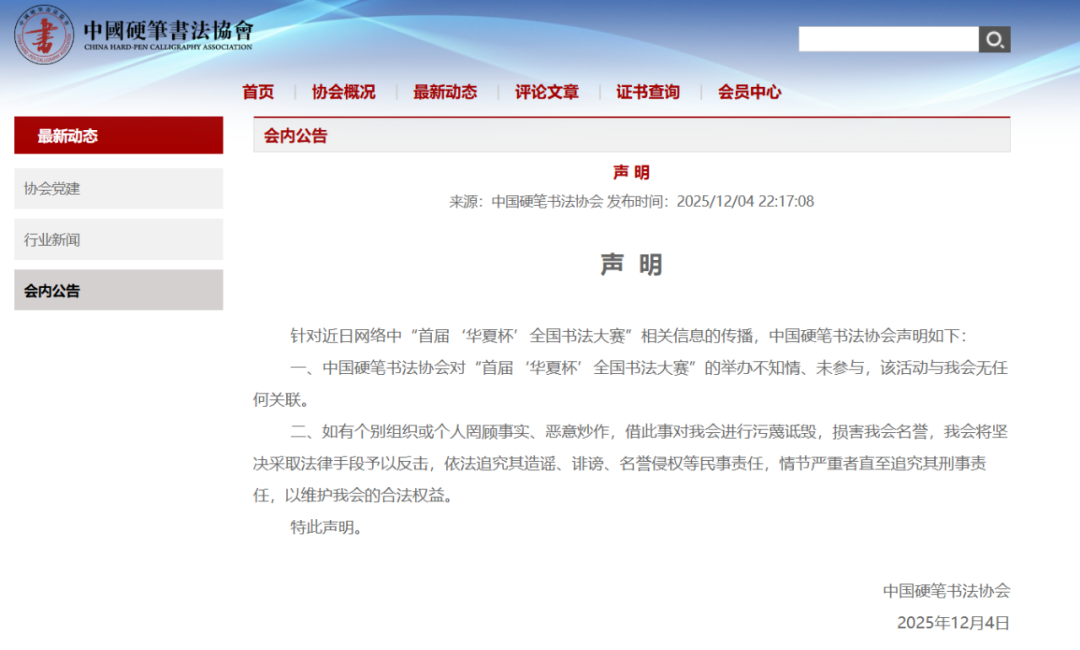The height and width of the screenshot is (650, 1080).
Task: Click the 特此声明 closing line
Action: point(326,527)
